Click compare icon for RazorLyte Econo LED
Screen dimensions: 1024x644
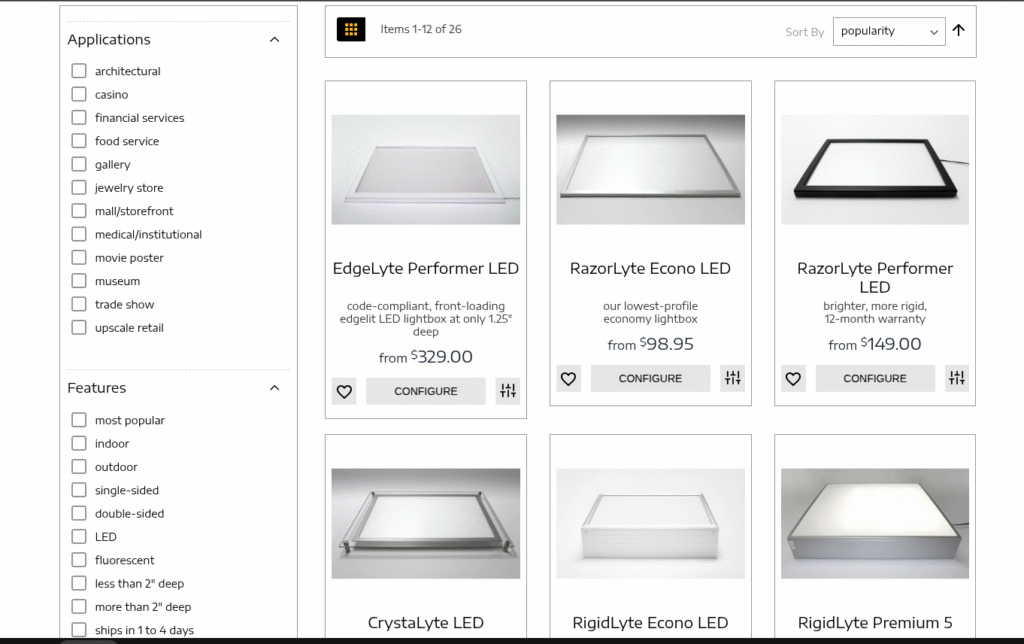[x=733, y=378]
